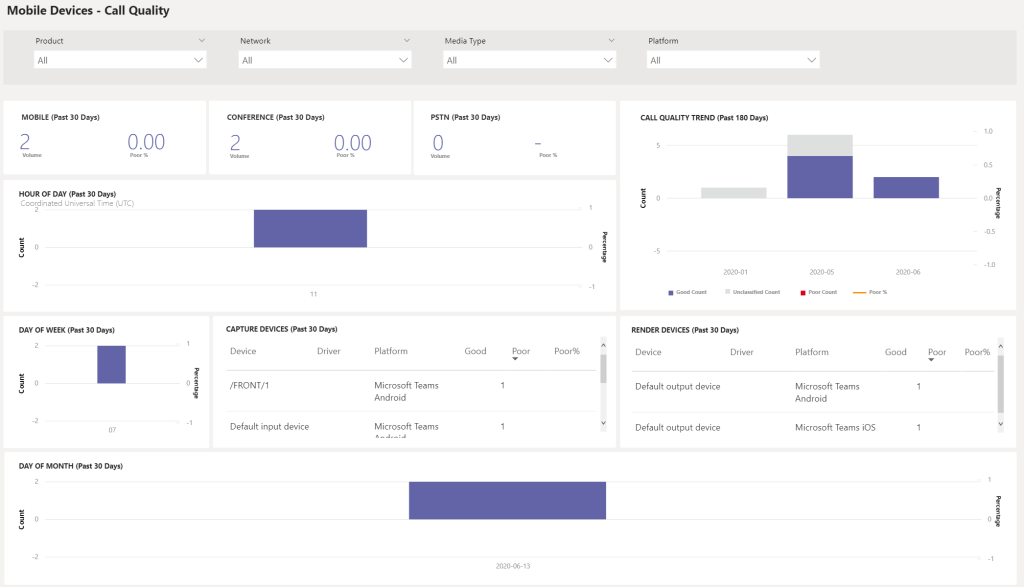The height and width of the screenshot is (587, 1024).
Task: Click the chevron icon beside Product header
Action: tap(202, 41)
